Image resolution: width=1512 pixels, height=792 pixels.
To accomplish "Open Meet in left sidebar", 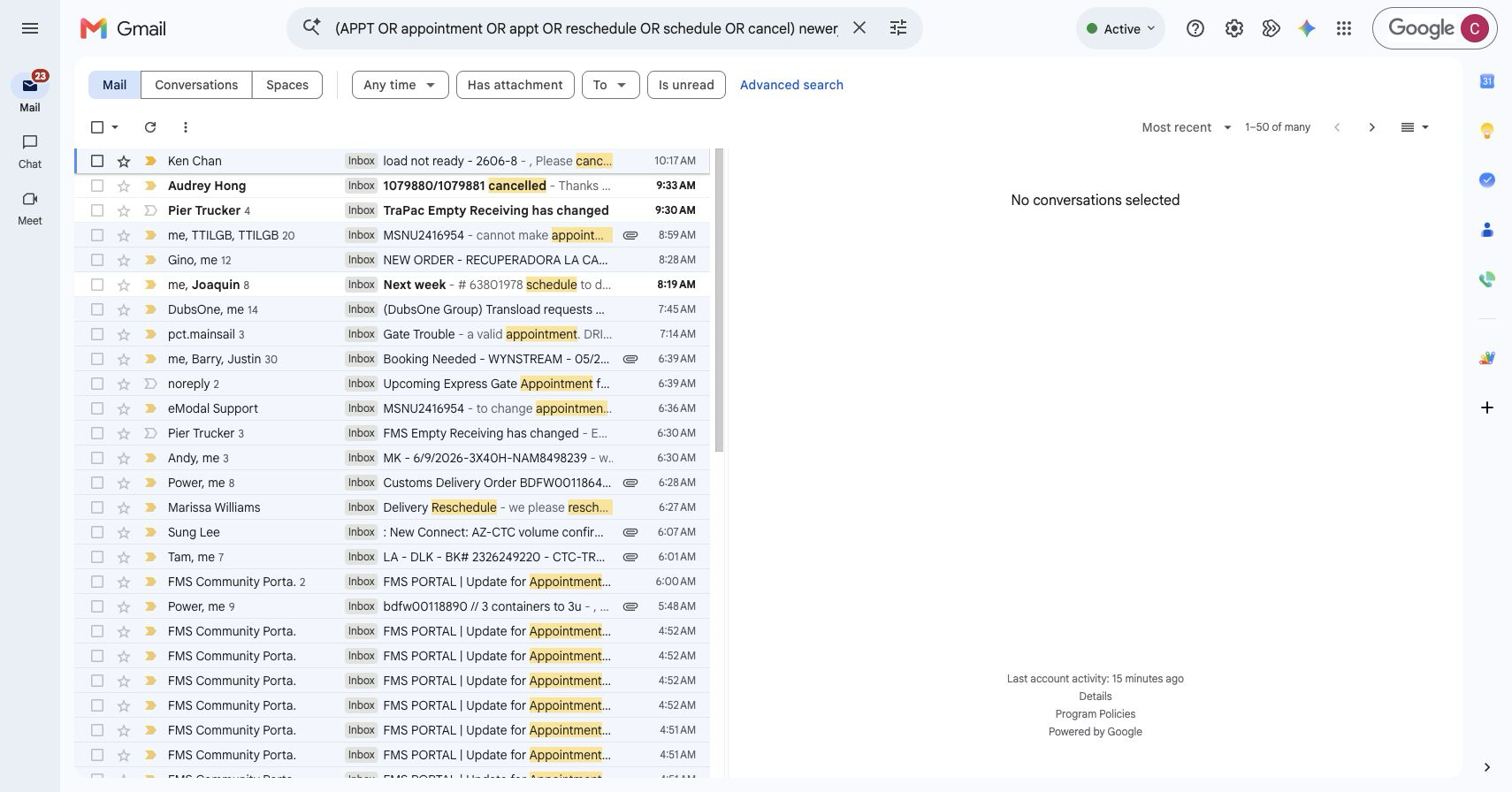I will tap(30, 208).
